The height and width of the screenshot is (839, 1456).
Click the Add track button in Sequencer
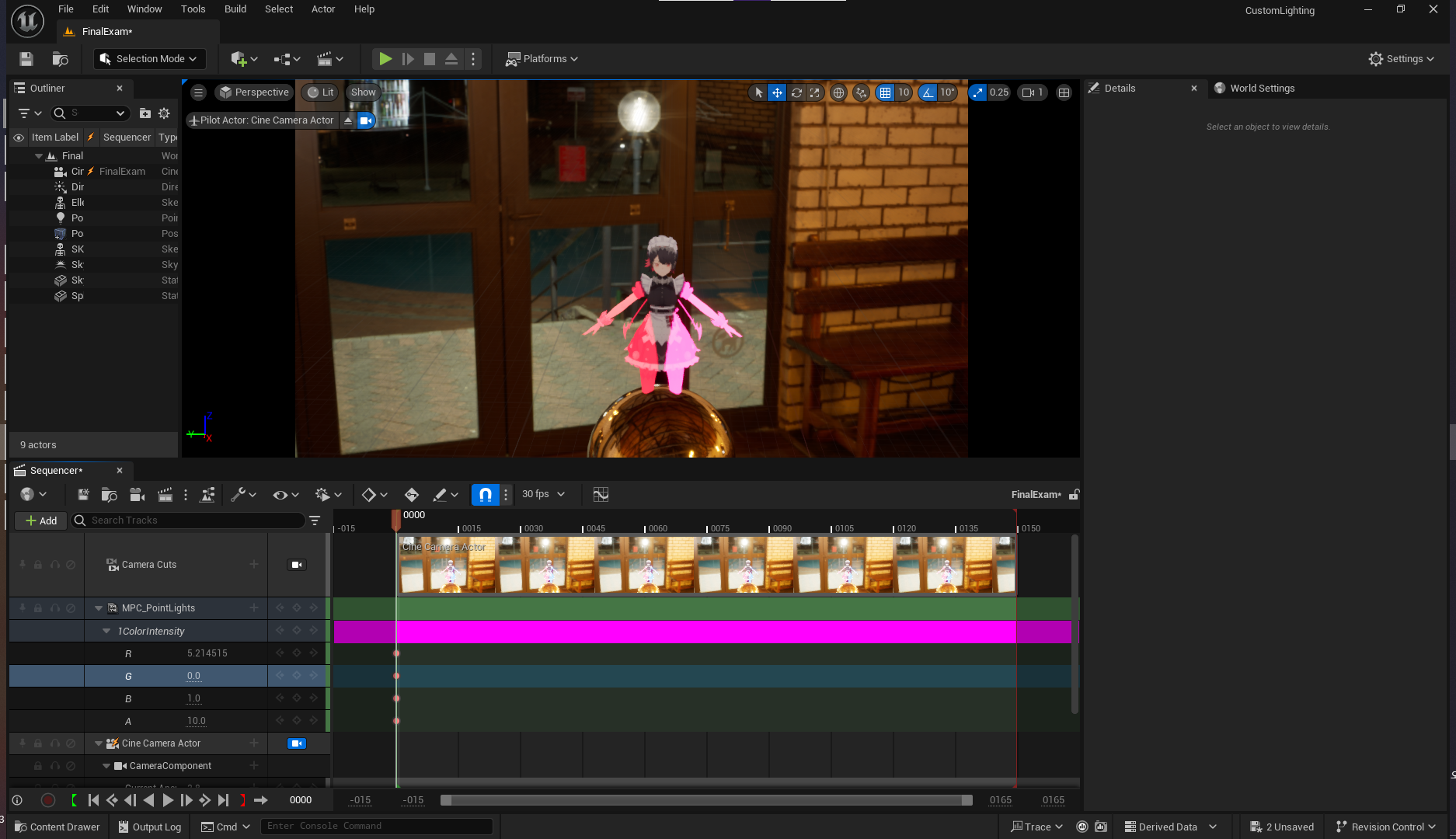40,520
